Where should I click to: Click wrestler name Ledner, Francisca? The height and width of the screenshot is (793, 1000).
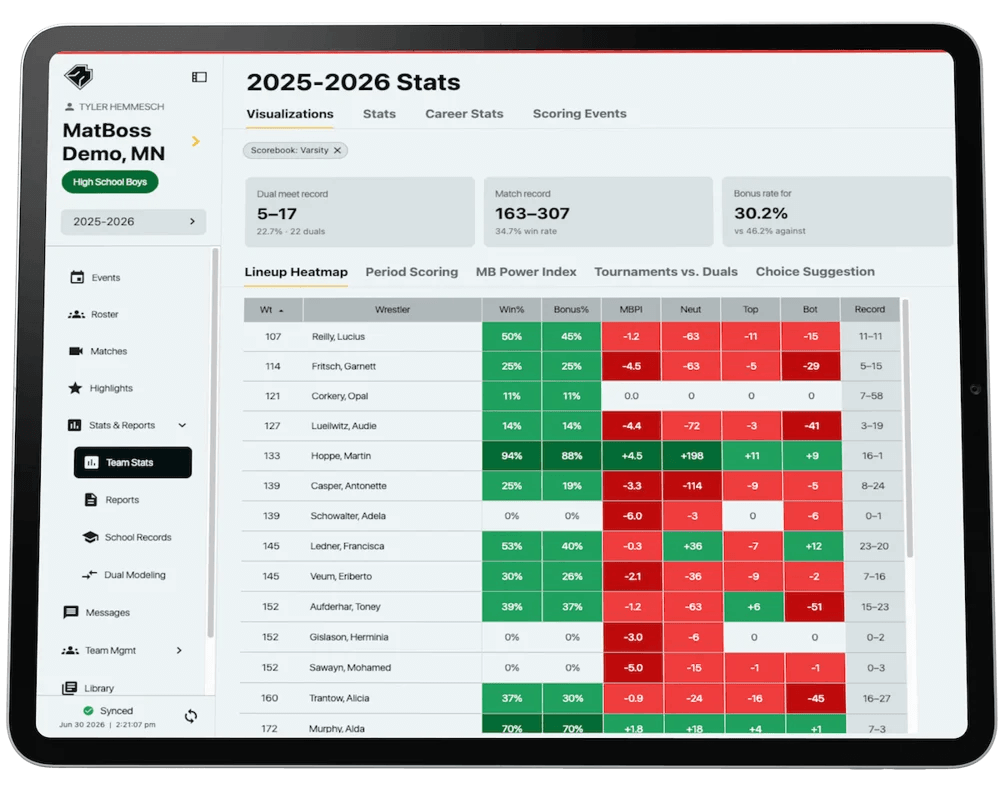point(347,546)
